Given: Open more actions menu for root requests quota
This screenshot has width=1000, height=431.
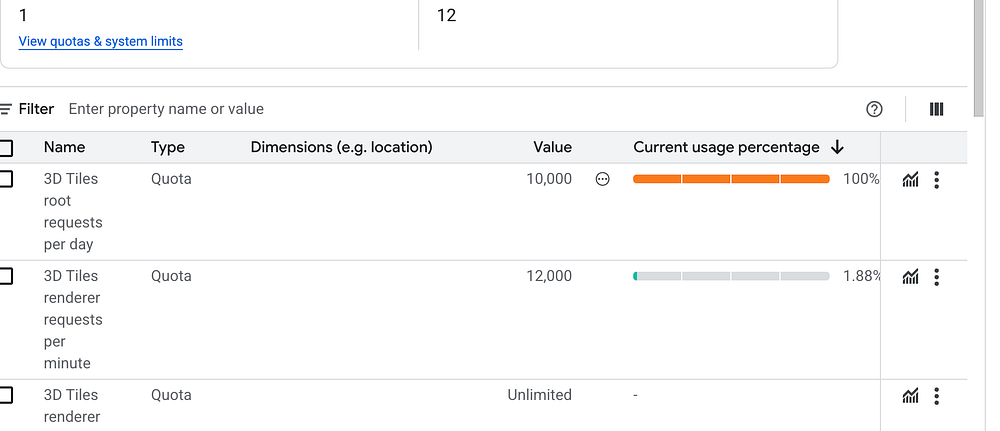Looking at the screenshot, I should 936,180.
